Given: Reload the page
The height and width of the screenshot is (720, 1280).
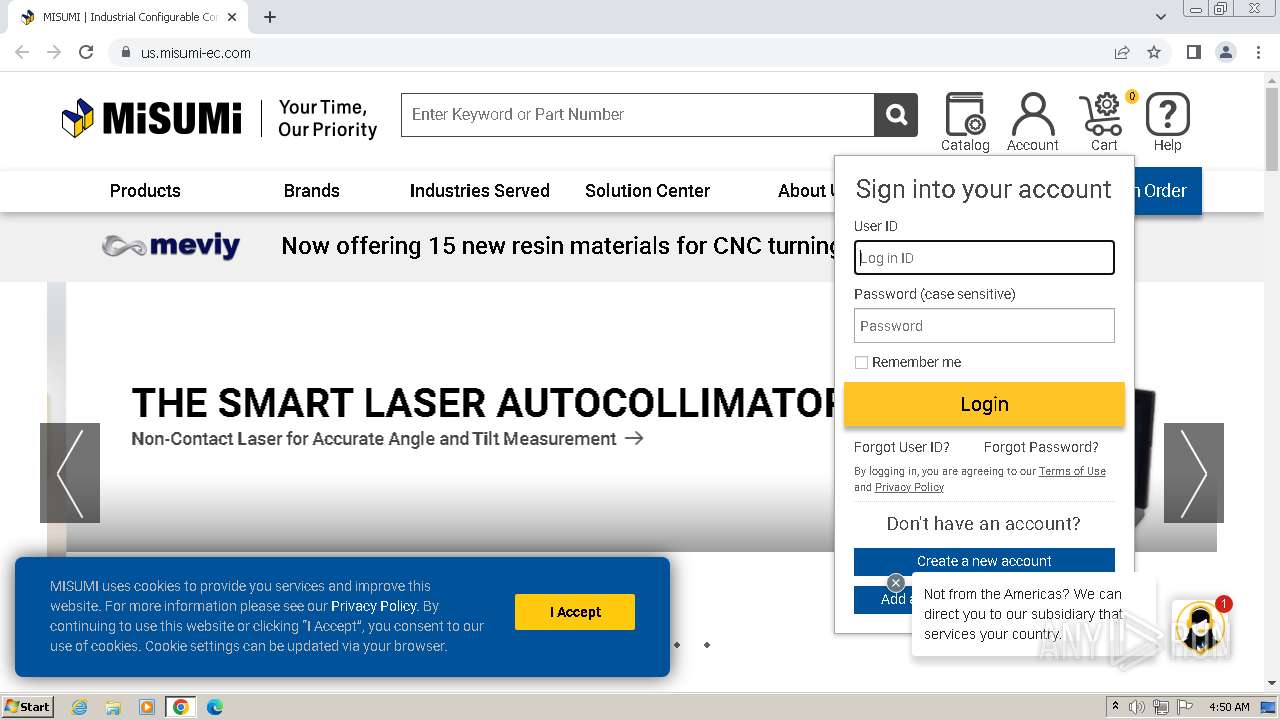Looking at the screenshot, I should (86, 52).
